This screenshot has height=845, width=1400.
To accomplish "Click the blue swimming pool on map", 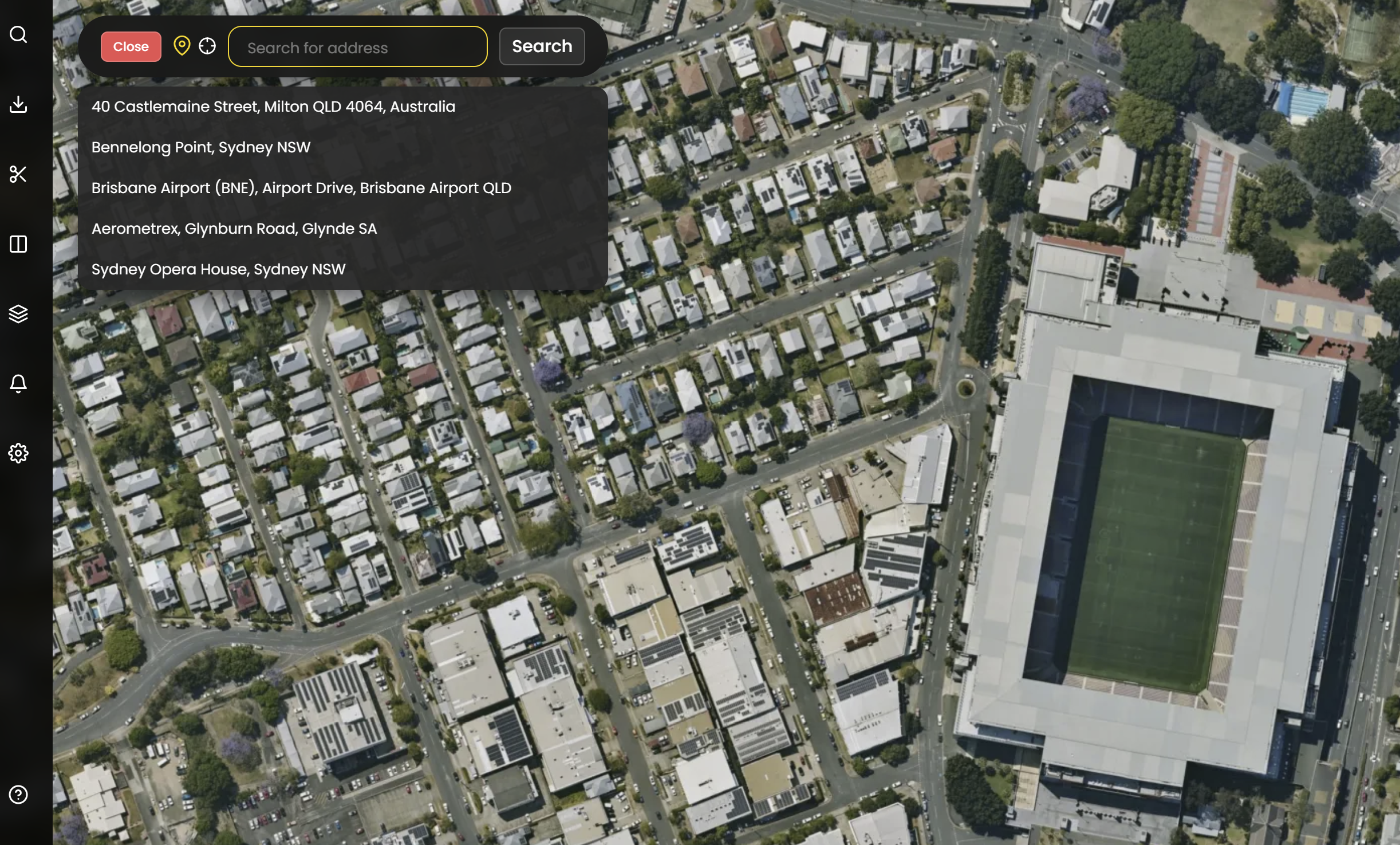I will pyautogui.click(x=1303, y=101).
